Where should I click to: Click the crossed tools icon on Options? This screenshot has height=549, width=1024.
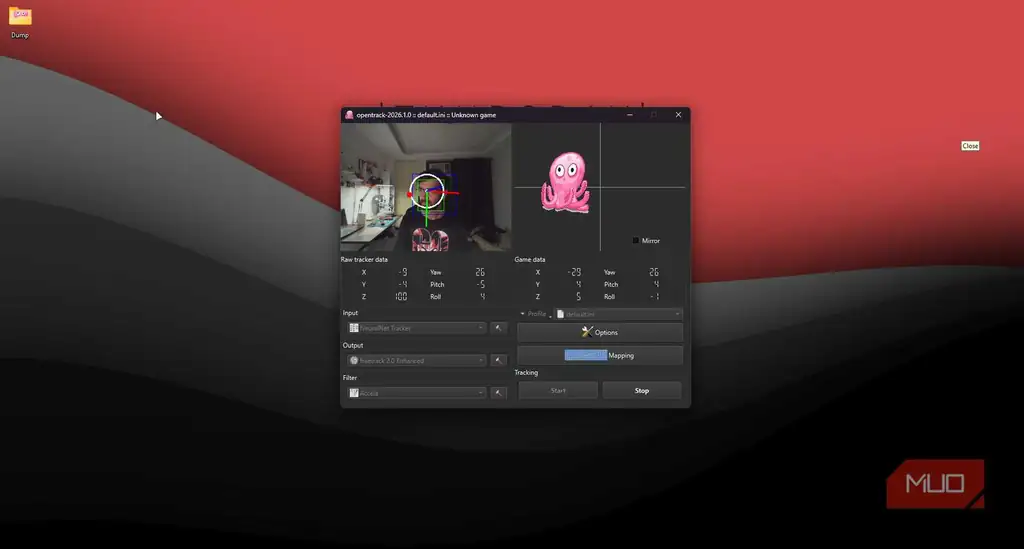[x=587, y=332]
